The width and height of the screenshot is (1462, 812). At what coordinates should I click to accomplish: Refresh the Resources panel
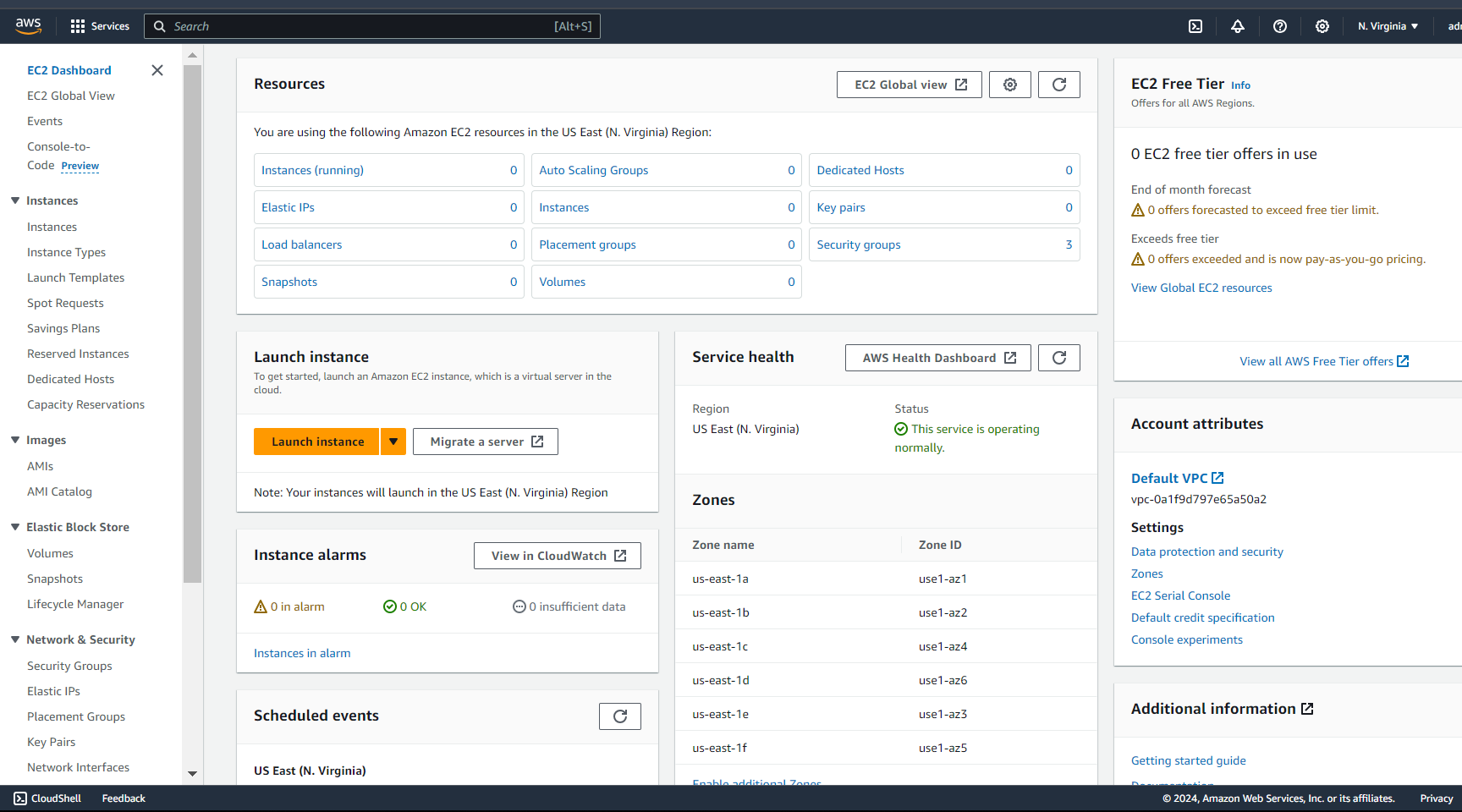(1058, 84)
